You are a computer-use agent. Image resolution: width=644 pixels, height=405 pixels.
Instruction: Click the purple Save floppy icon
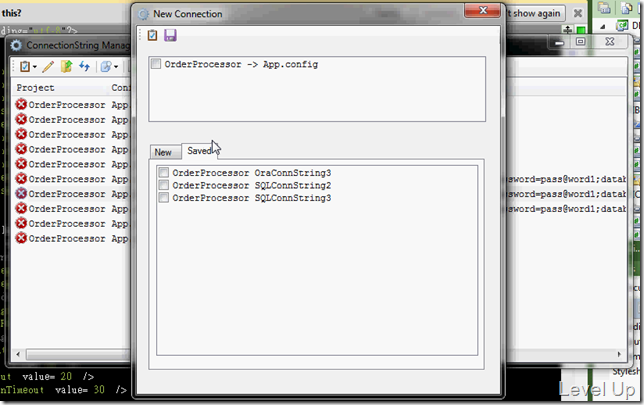170,35
